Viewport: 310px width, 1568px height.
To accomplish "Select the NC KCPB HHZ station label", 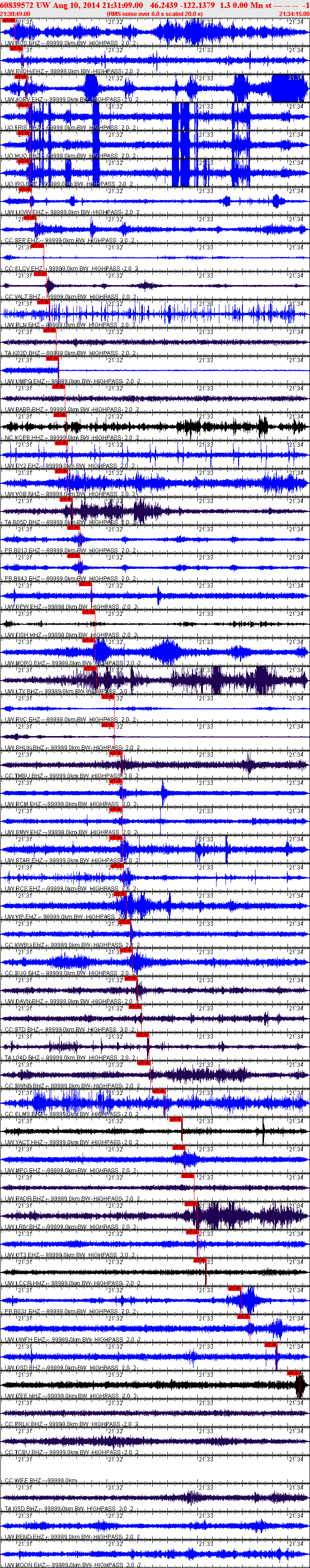I will pos(71,438).
